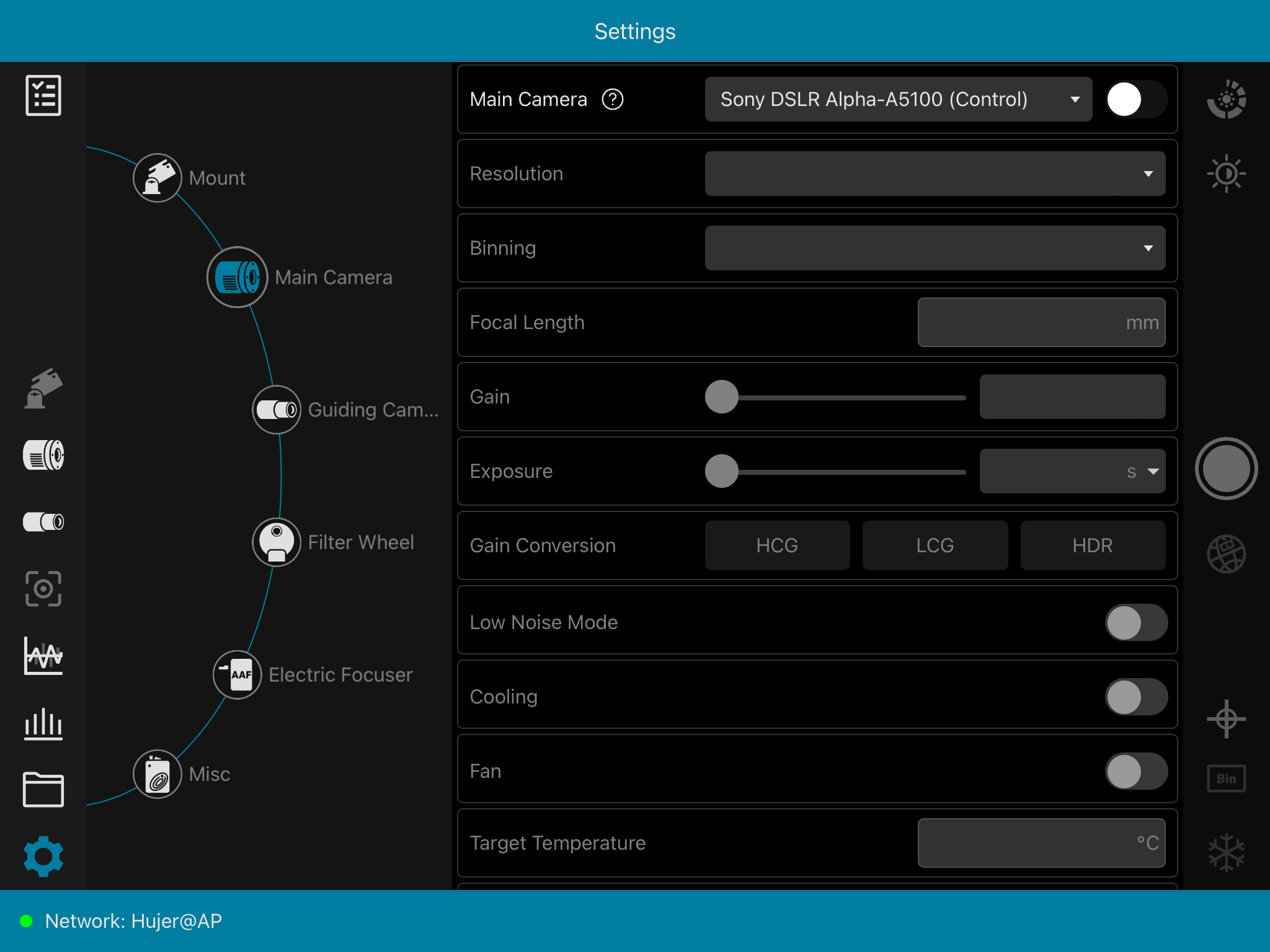Screen dimensions: 1270x952
Task: Click the Misc storage icon on the arc
Action: click(158, 774)
